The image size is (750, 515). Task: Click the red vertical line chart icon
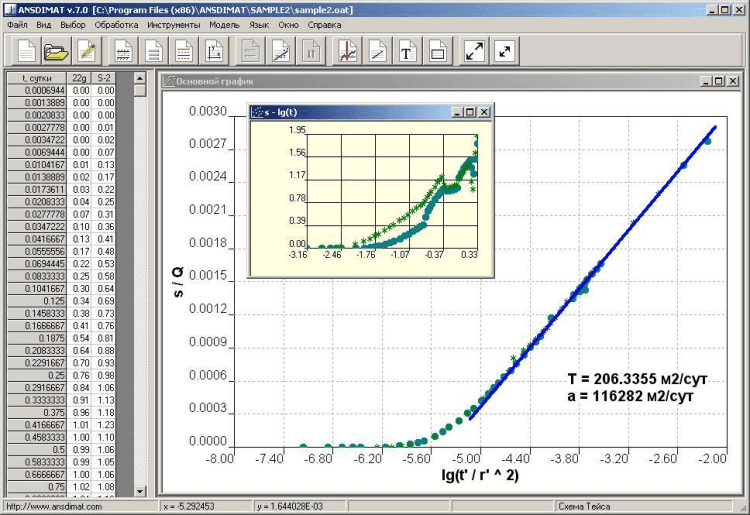(x=348, y=51)
